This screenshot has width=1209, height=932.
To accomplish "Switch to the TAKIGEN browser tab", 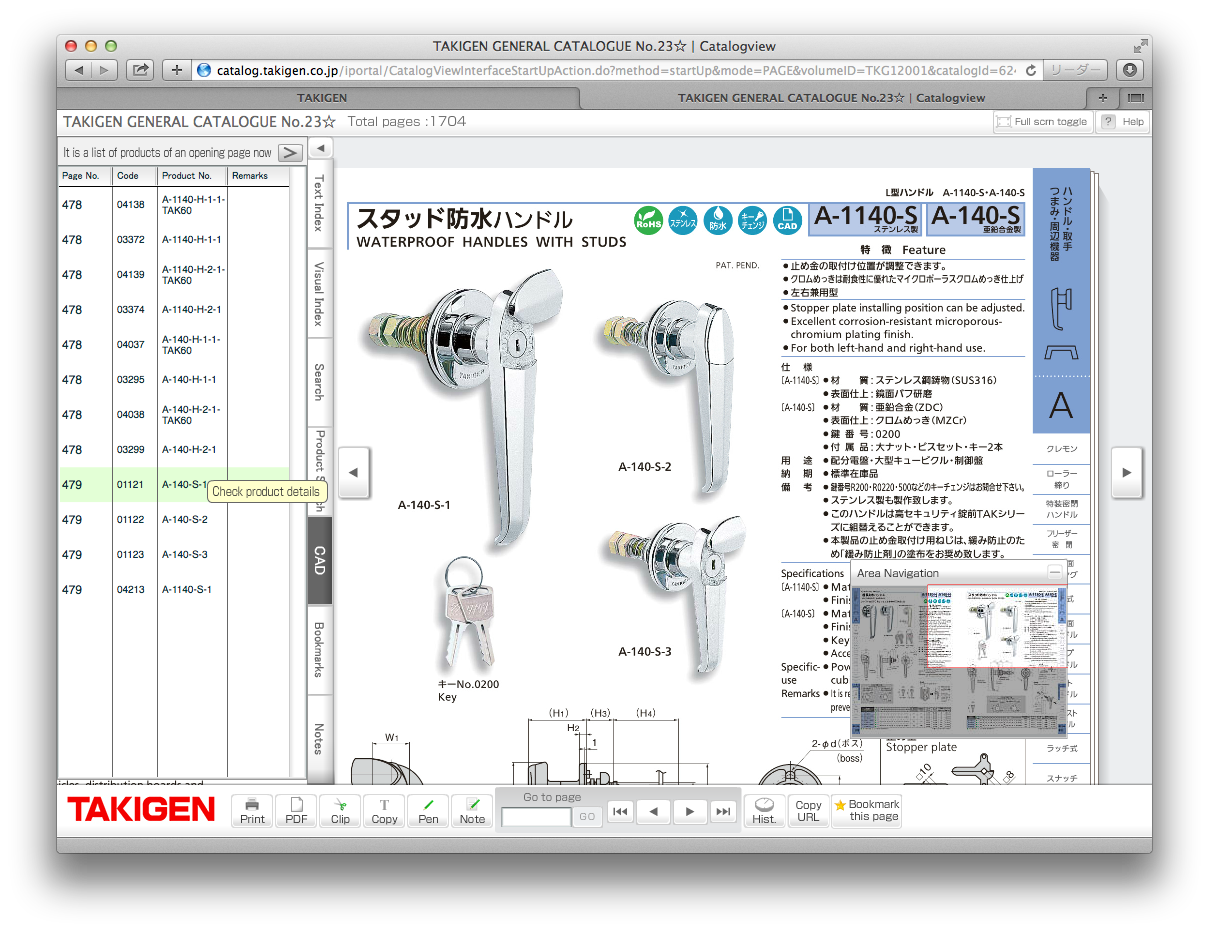I will (x=322, y=98).
